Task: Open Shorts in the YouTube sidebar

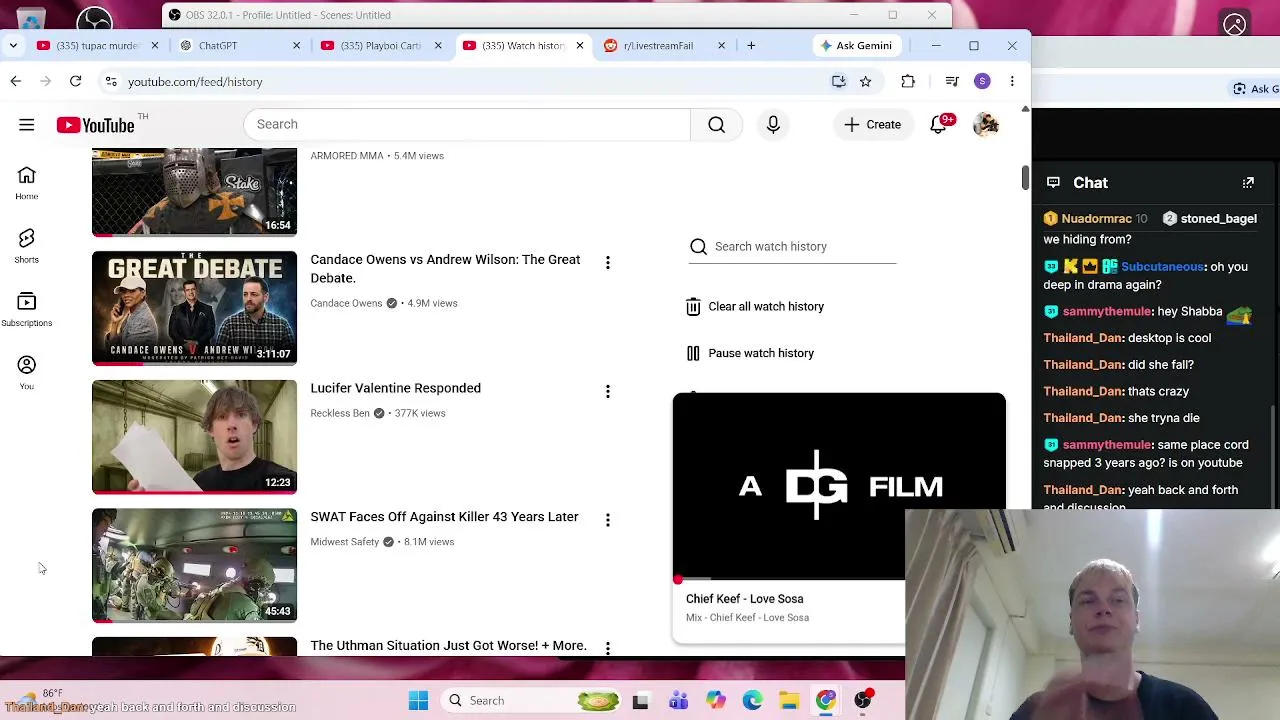Action: (x=27, y=246)
